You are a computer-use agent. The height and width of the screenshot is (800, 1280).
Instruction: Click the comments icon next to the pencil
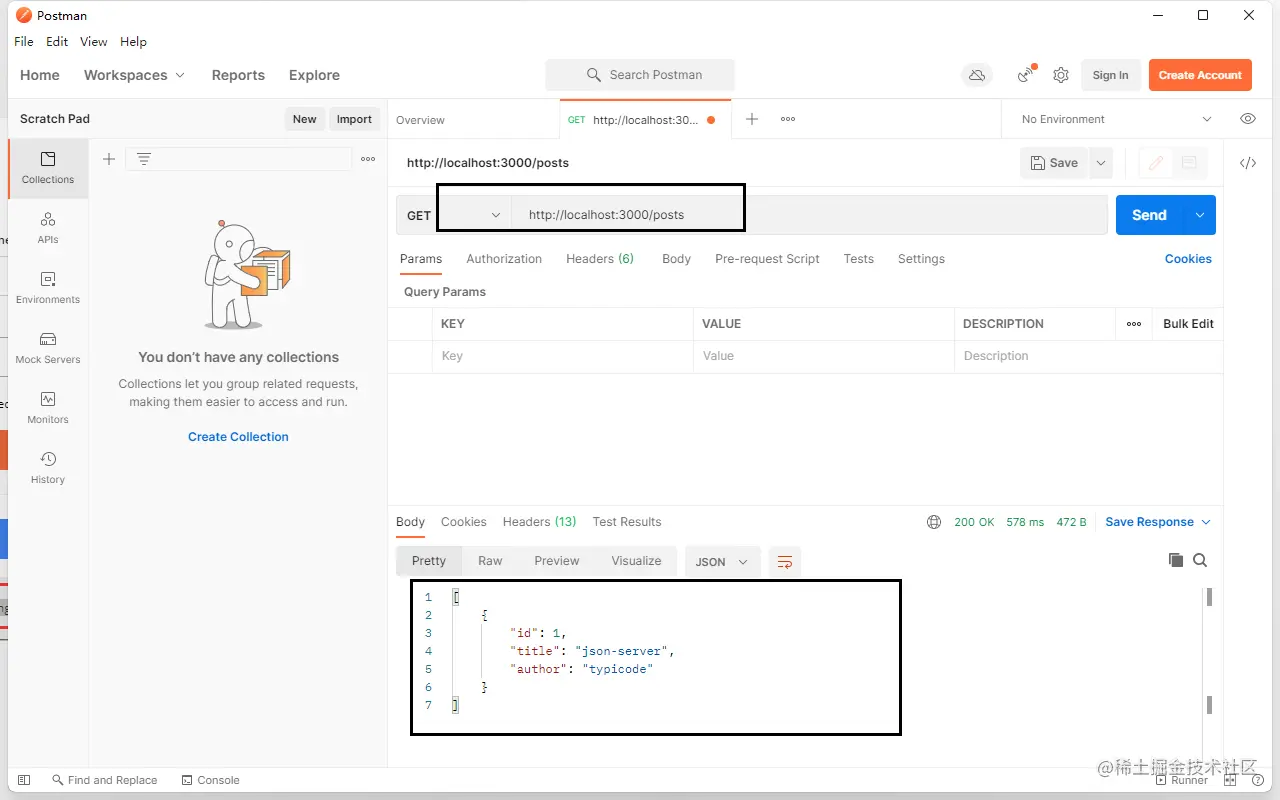click(1189, 163)
